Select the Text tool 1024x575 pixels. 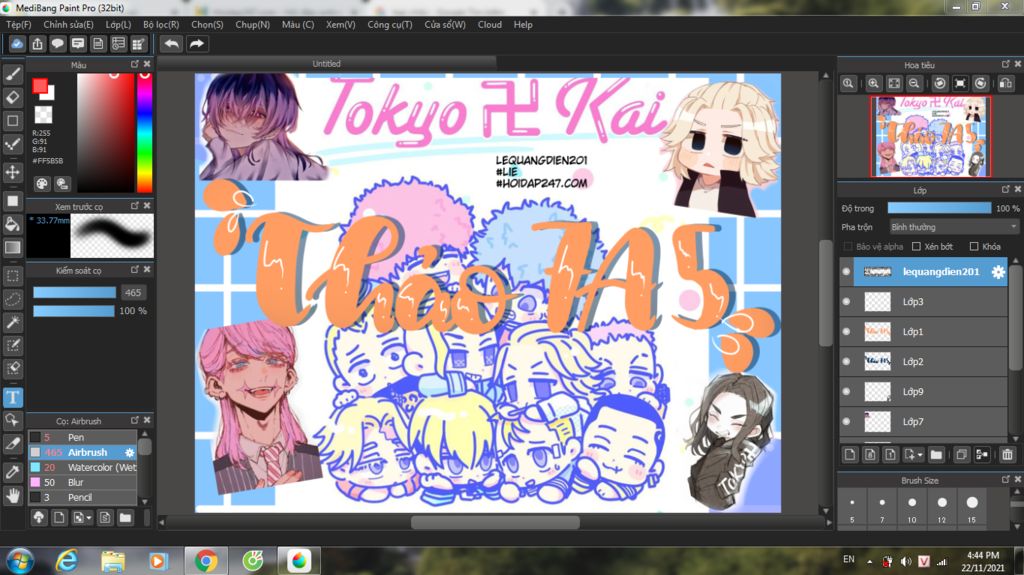[x=12, y=397]
